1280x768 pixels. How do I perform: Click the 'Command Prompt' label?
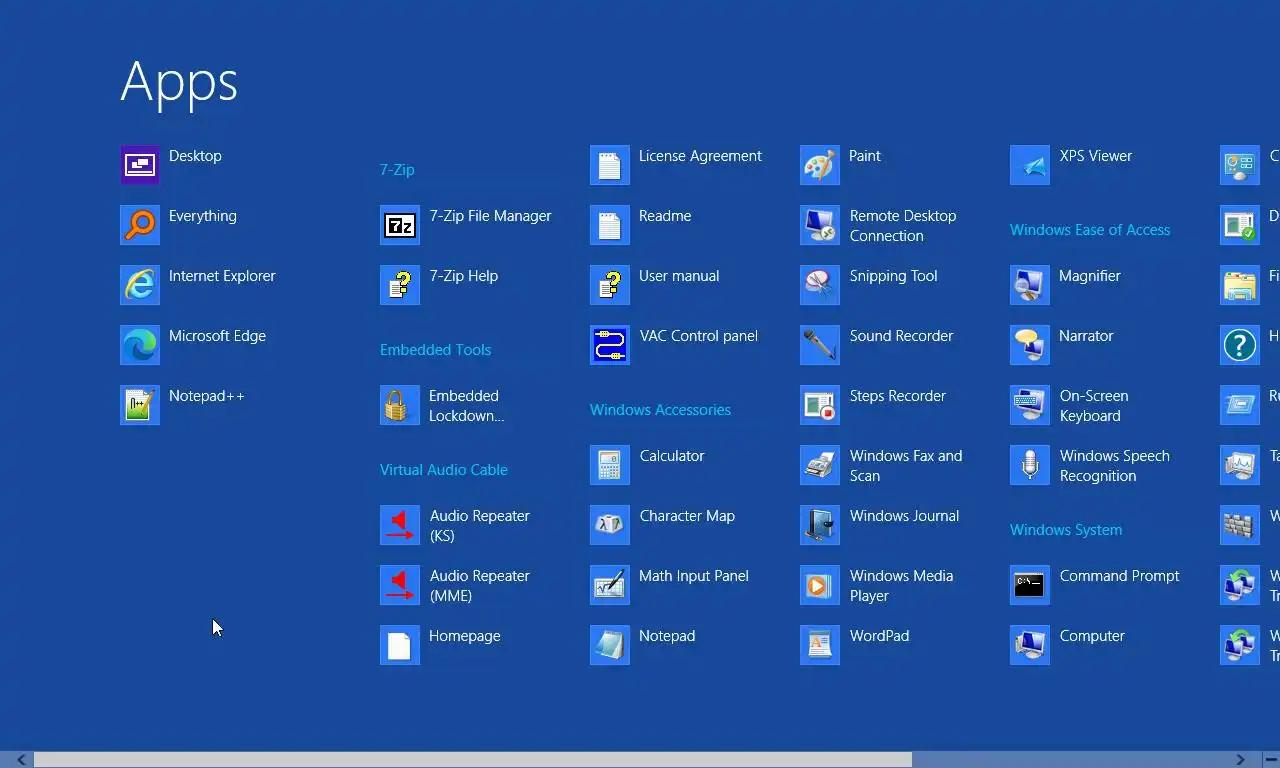(x=1119, y=576)
